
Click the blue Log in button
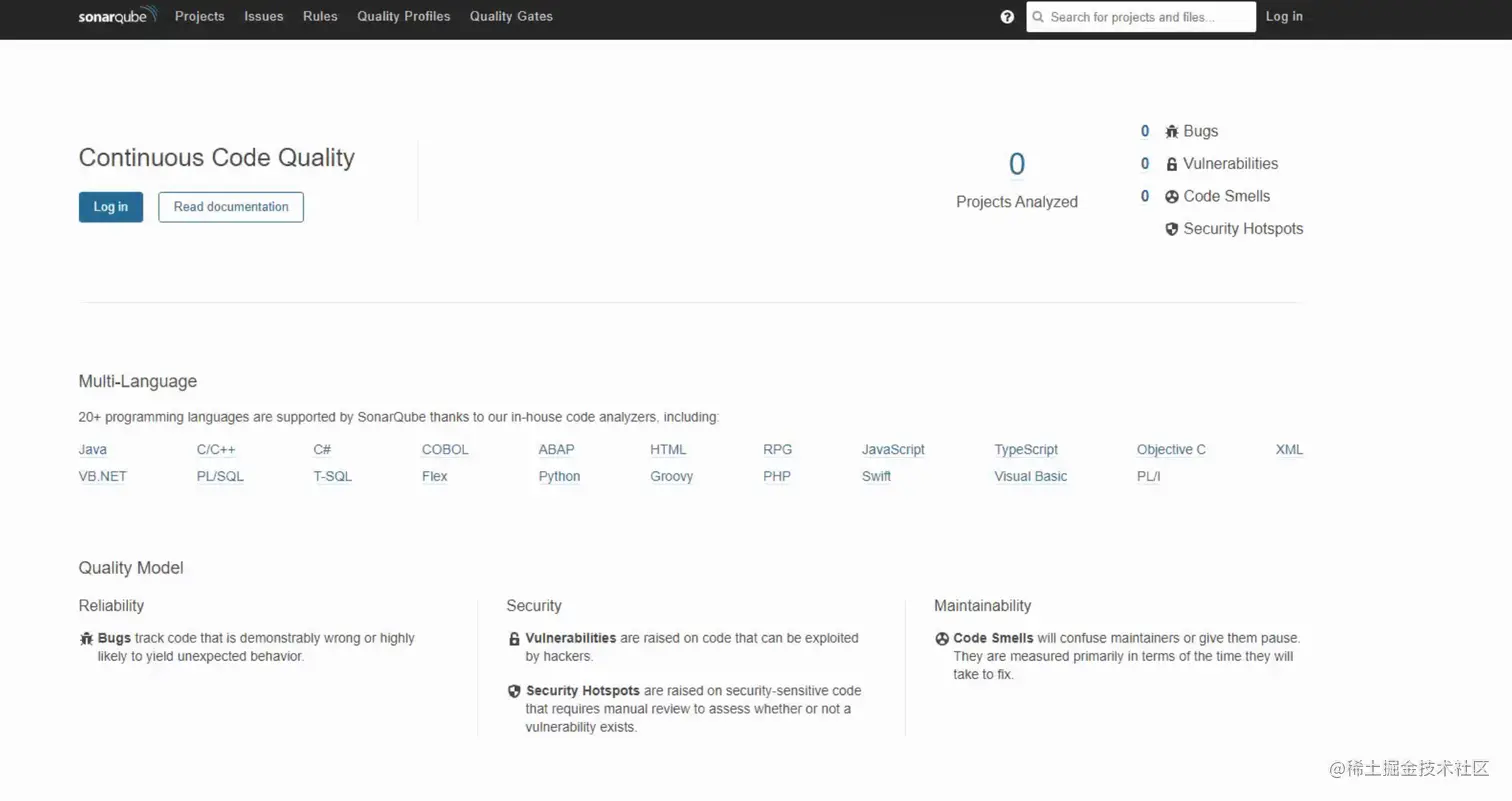[x=110, y=207]
